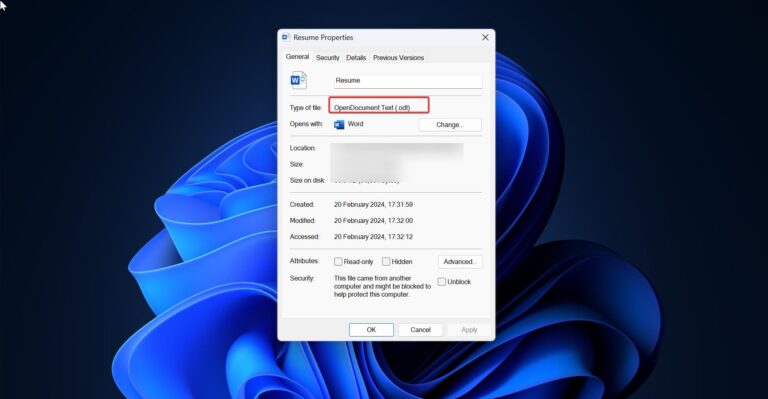
Task: Confirm with the OK button
Action: [371, 330]
